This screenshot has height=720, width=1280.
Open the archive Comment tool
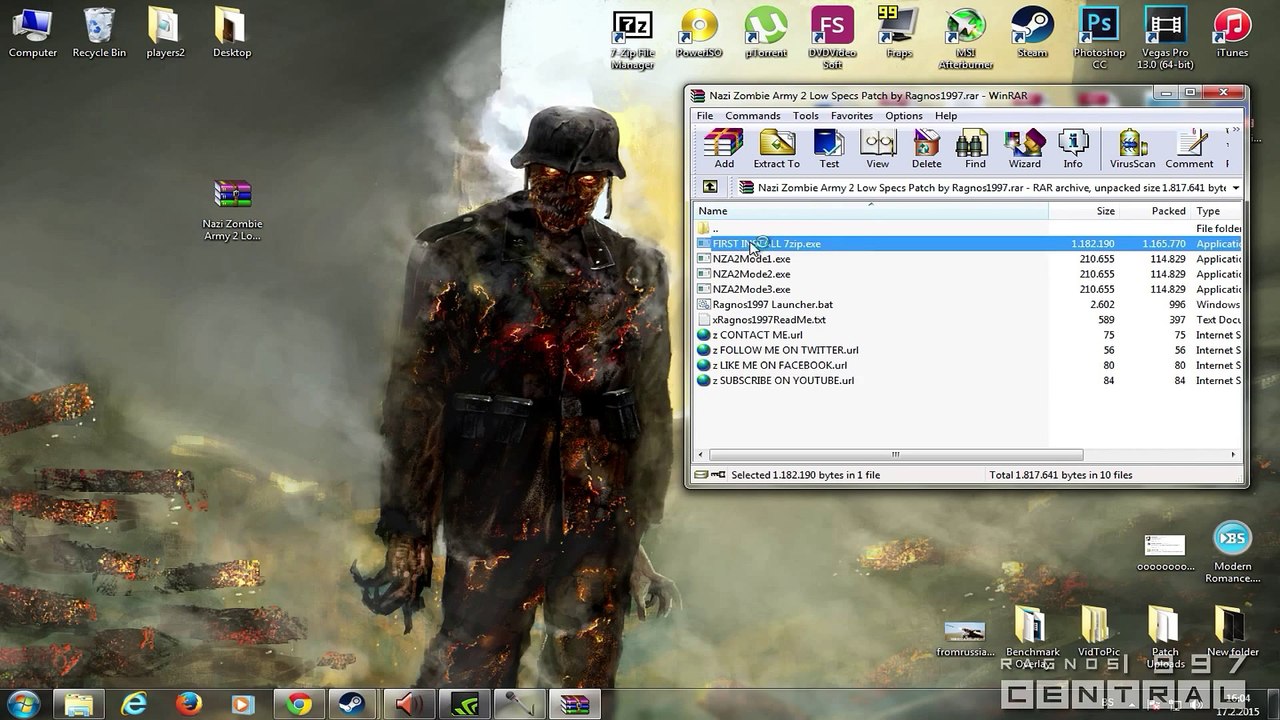coord(1189,149)
